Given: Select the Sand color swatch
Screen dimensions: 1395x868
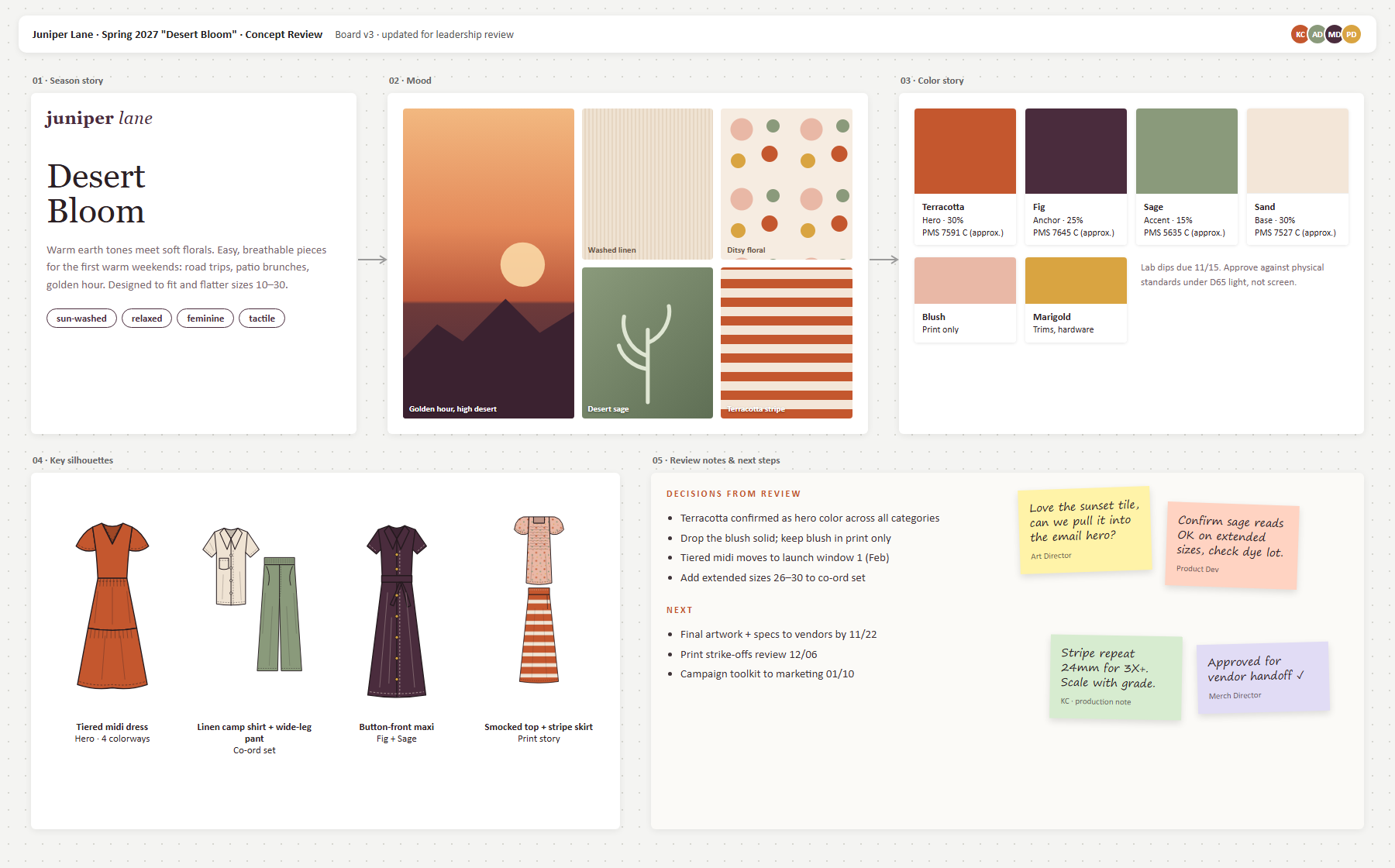Looking at the screenshot, I should point(1297,177).
